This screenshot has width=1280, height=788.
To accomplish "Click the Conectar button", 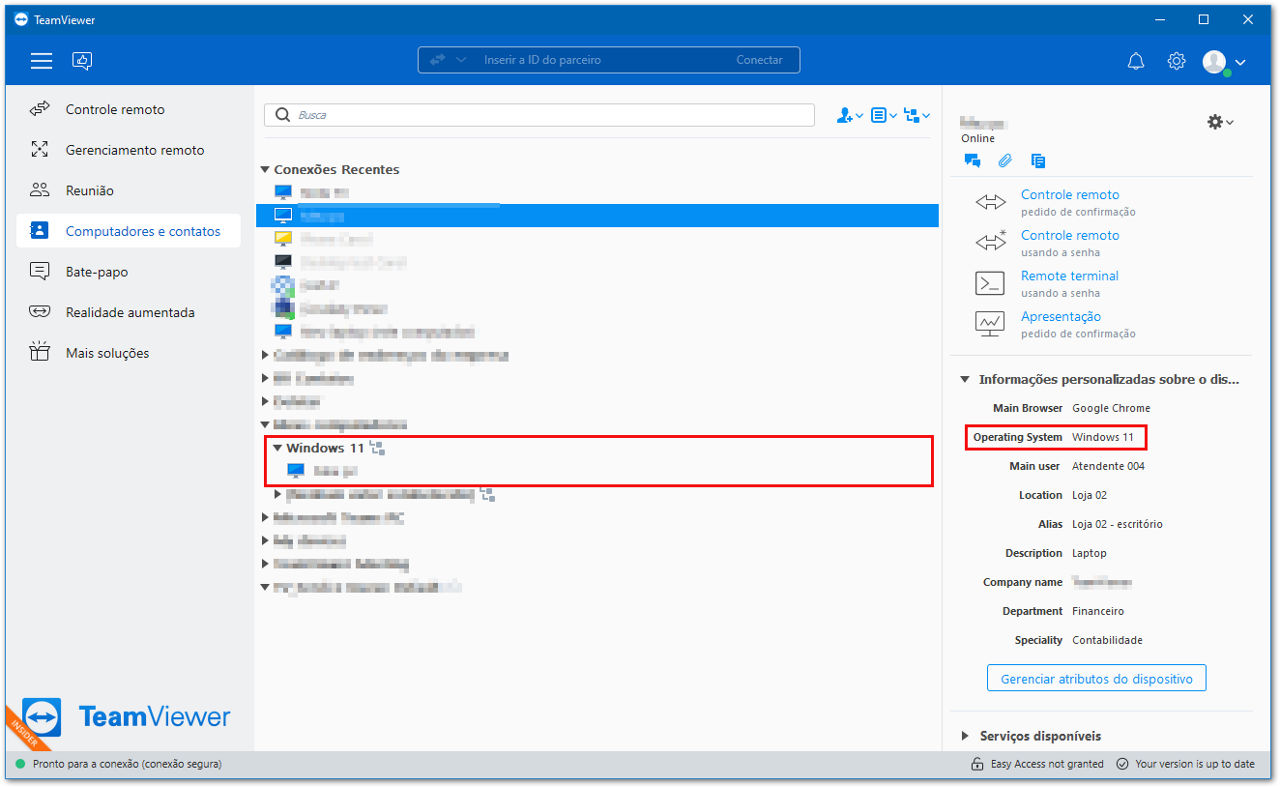I will pyautogui.click(x=760, y=60).
